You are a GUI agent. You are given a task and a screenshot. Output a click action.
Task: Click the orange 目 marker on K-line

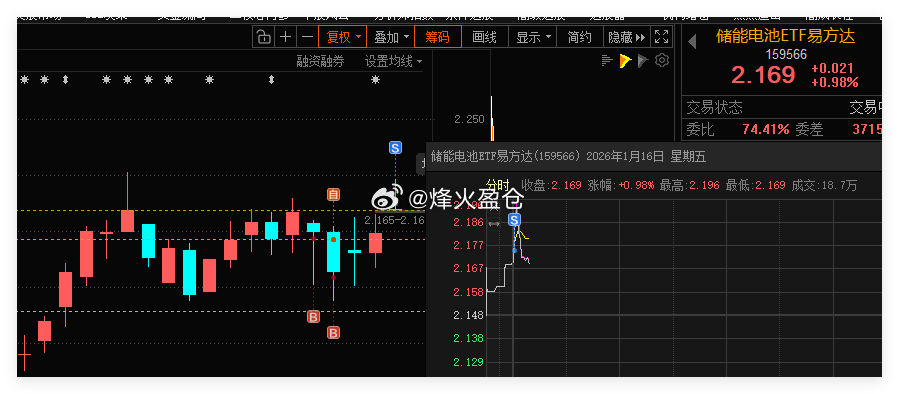333,195
